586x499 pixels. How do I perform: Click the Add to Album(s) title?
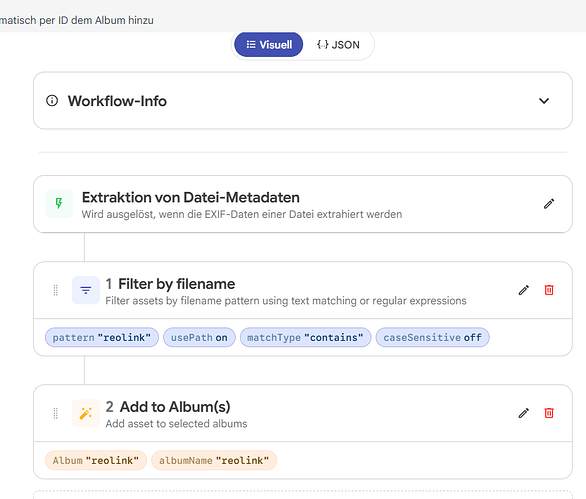[175, 407]
